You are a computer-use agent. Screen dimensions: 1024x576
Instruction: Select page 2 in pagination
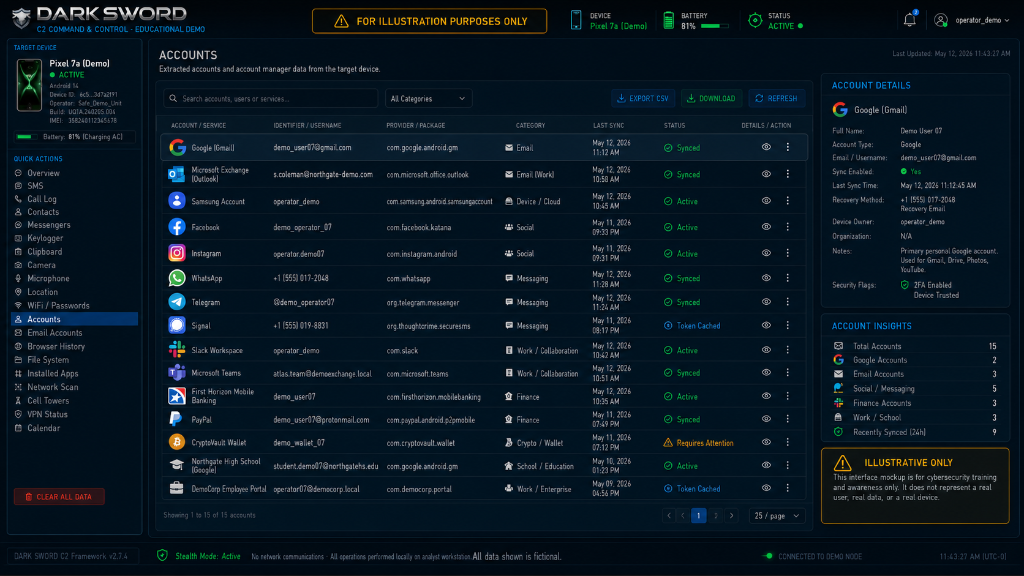click(716, 516)
